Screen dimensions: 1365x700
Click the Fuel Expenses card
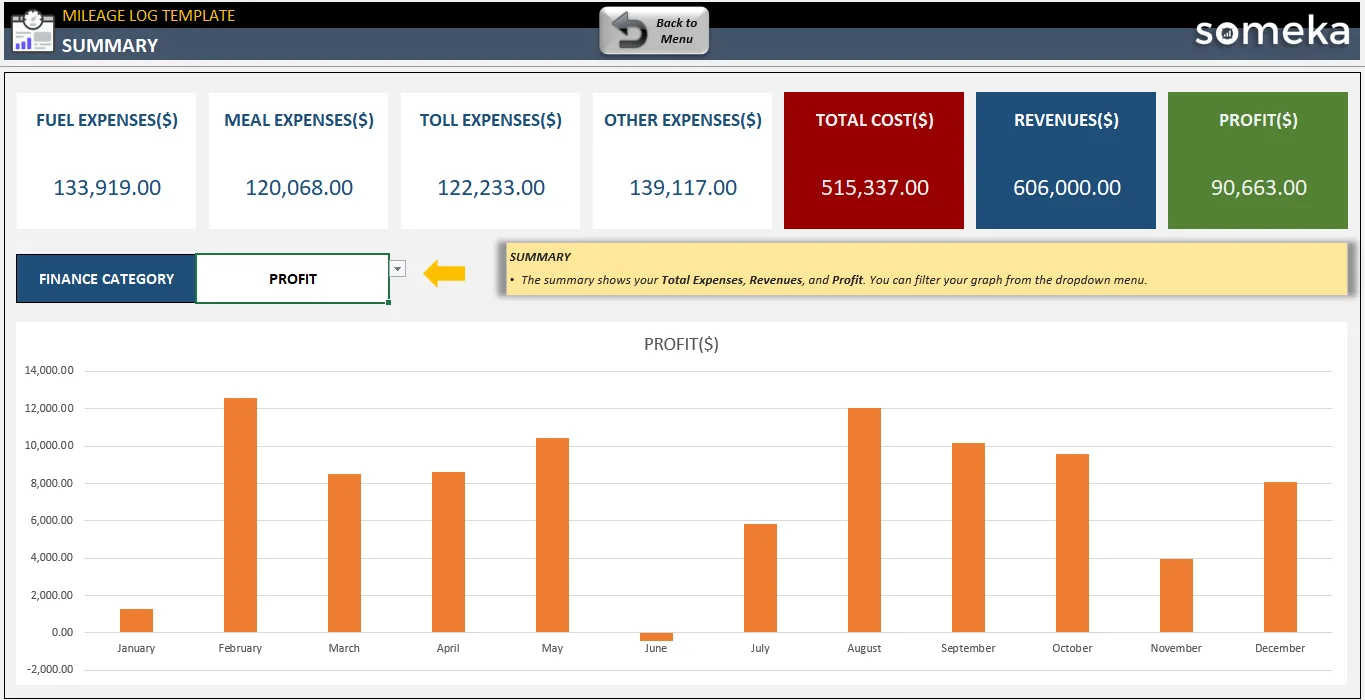[x=106, y=161]
